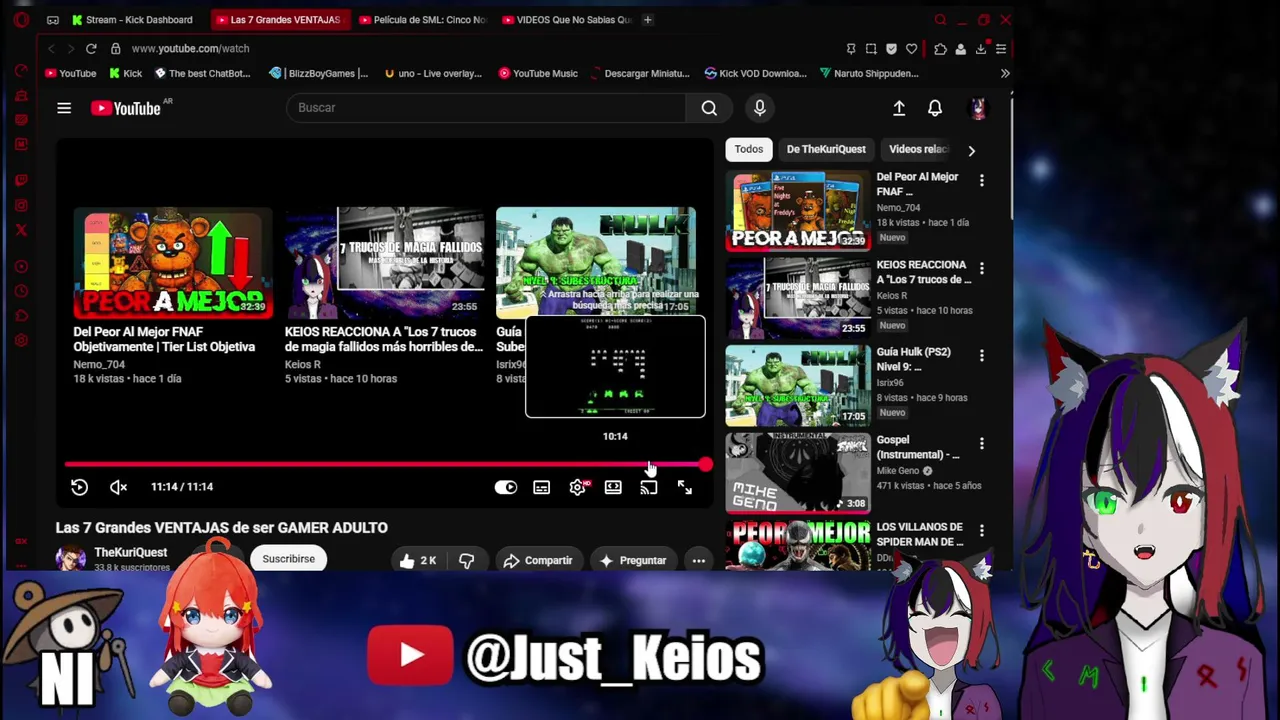Open the player settings gear
The height and width of the screenshot is (720, 1280).
click(x=577, y=487)
